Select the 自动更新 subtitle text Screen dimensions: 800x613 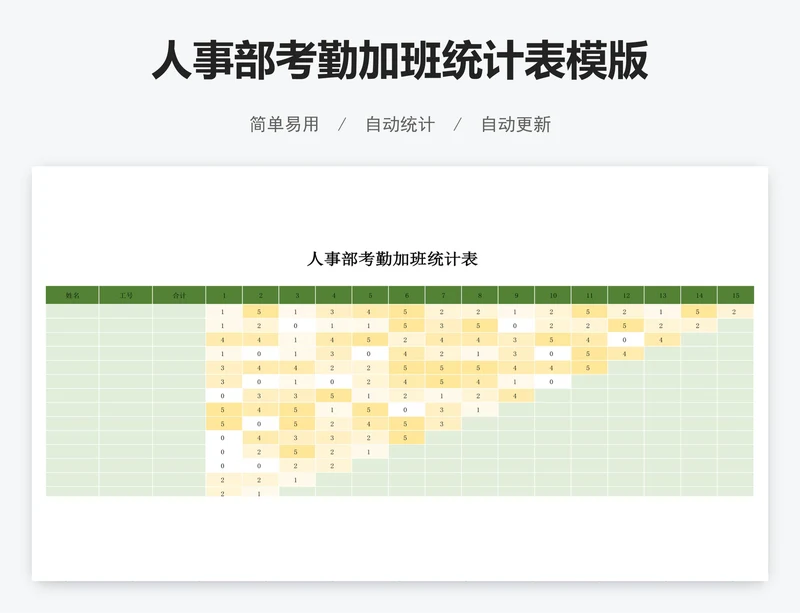(x=516, y=125)
